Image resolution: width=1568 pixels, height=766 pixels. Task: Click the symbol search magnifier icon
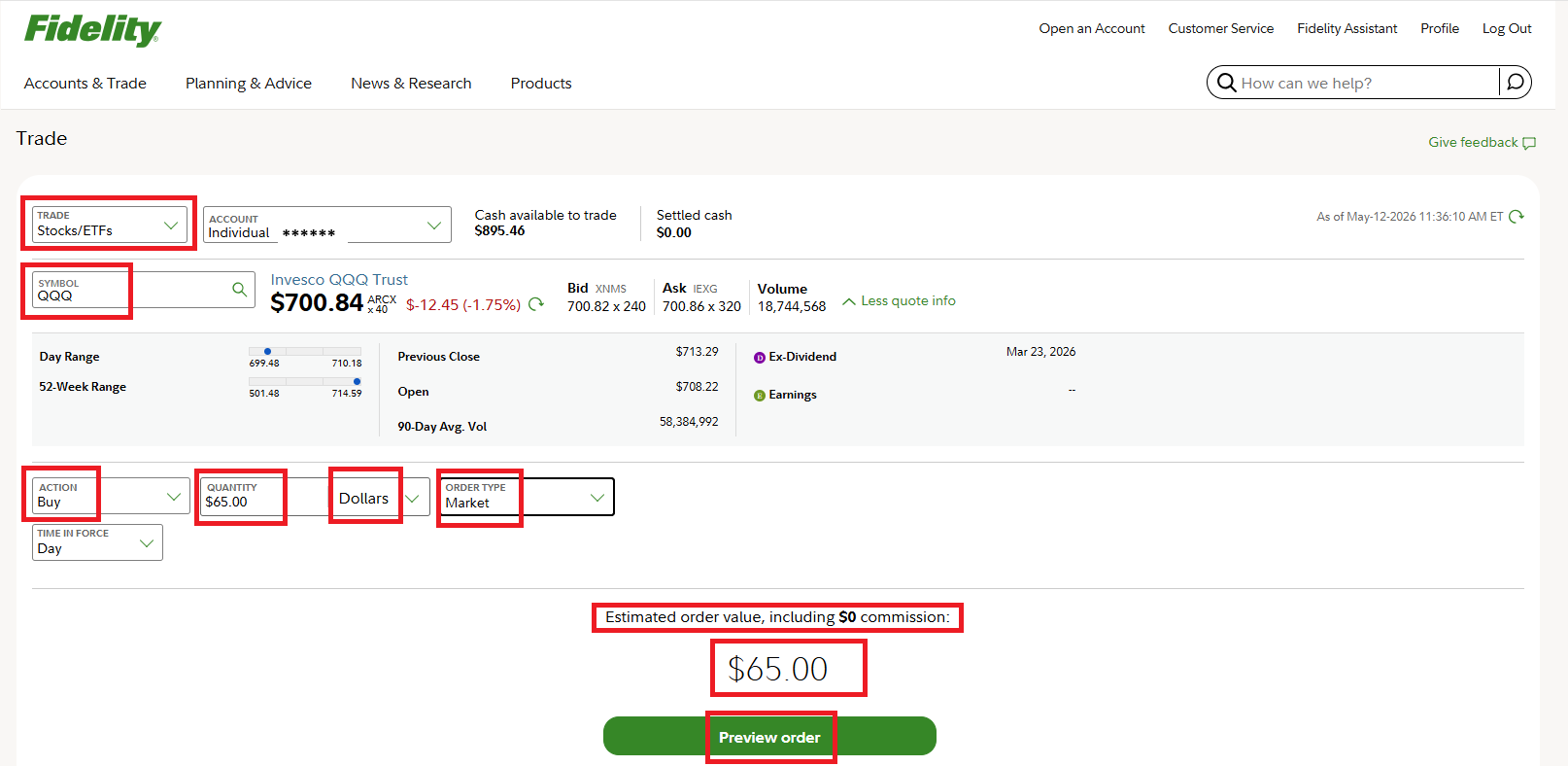(x=239, y=289)
